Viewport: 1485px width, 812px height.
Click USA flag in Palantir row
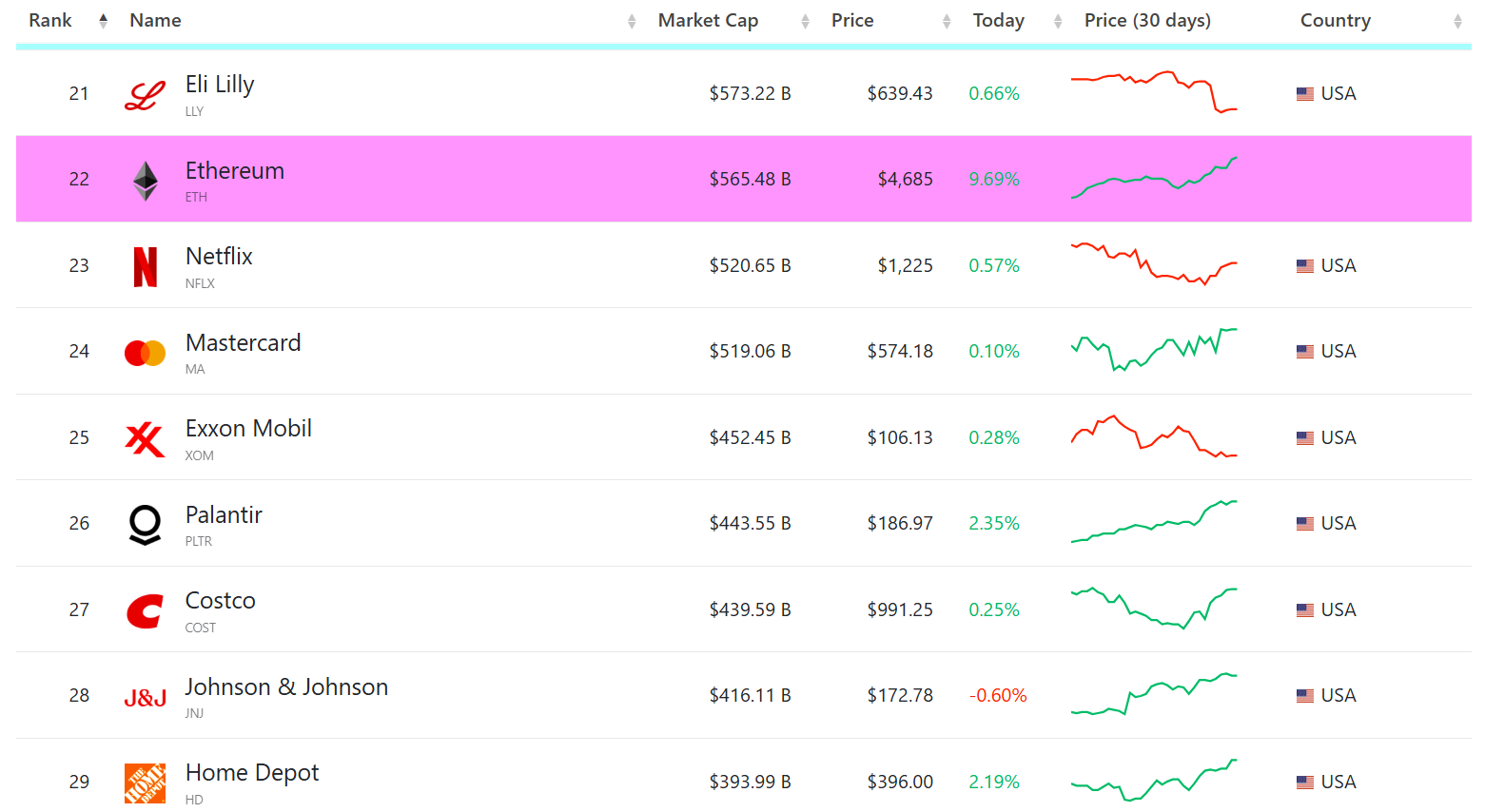(1305, 524)
